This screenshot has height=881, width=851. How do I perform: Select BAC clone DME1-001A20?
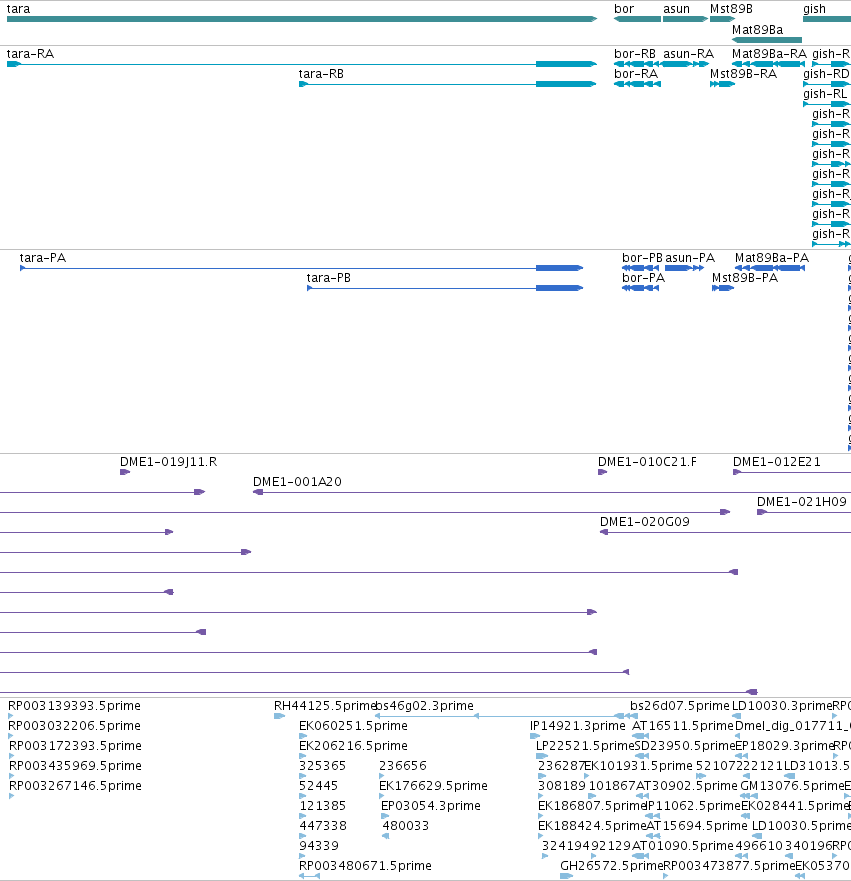tap(552, 492)
